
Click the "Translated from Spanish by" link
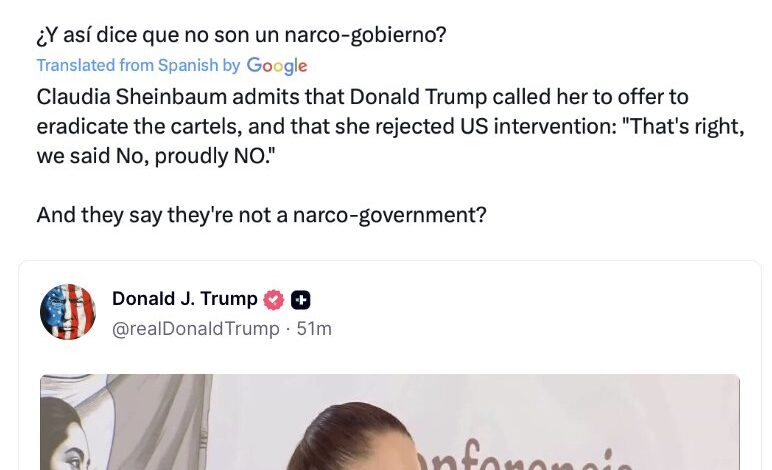pyautogui.click(x=138, y=65)
